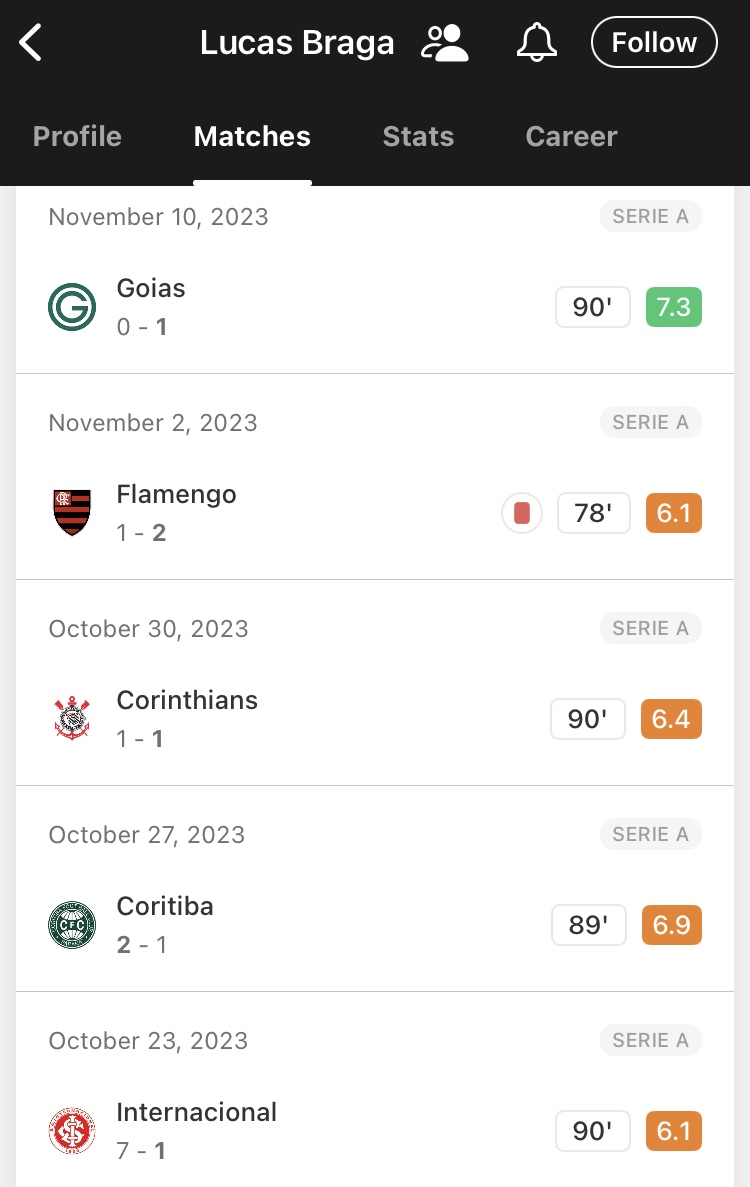Tap the back arrow icon
The width and height of the screenshot is (750, 1187).
point(30,42)
